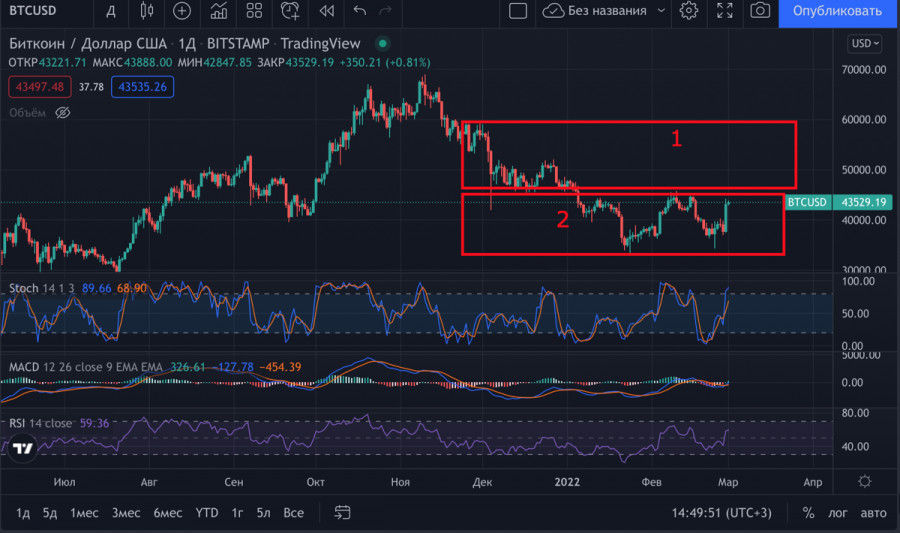This screenshot has height=533, width=900.
Task: Switch chart to fullscreen mode
Action: click(x=725, y=11)
